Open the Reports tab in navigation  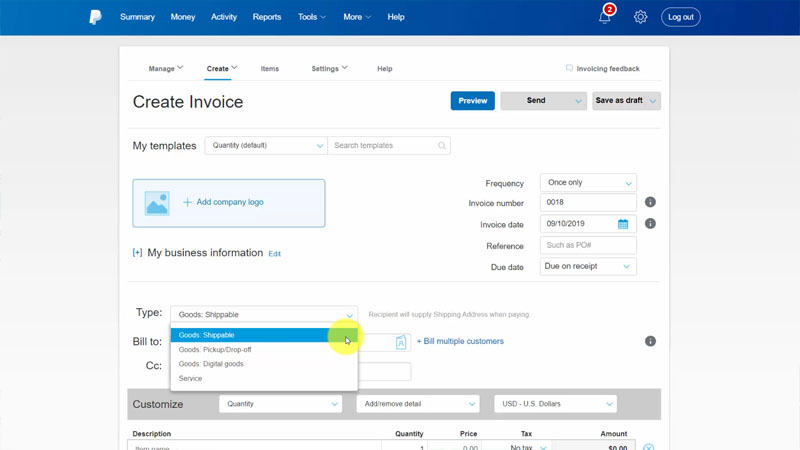point(267,17)
